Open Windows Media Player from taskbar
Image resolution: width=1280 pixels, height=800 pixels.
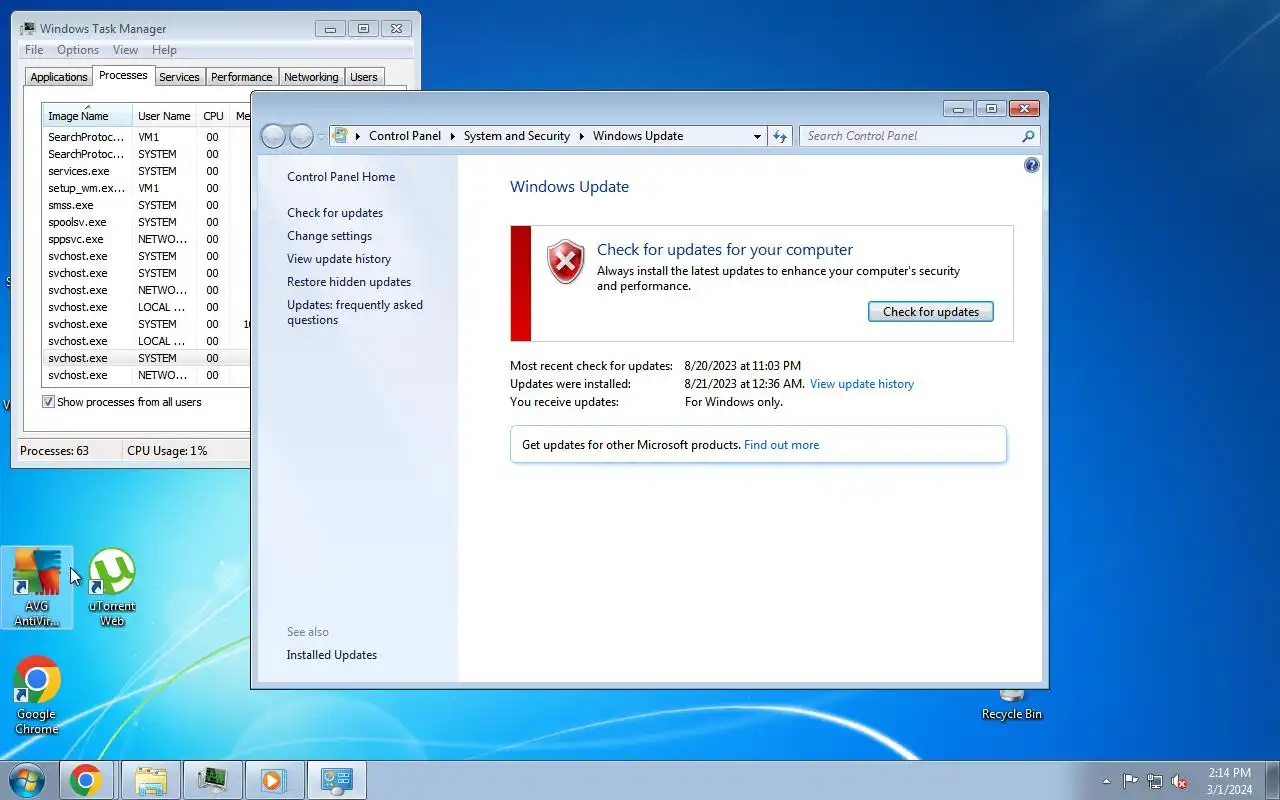[273, 780]
